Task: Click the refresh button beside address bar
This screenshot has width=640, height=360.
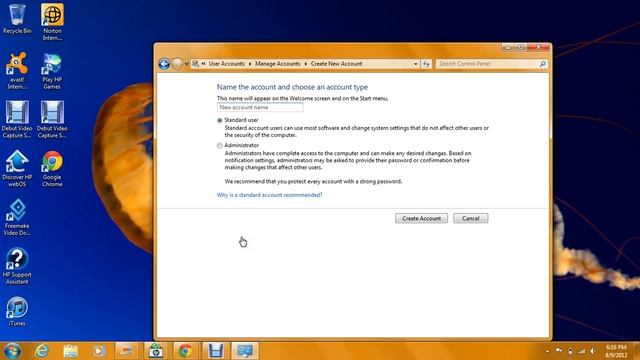Action: click(x=426, y=64)
